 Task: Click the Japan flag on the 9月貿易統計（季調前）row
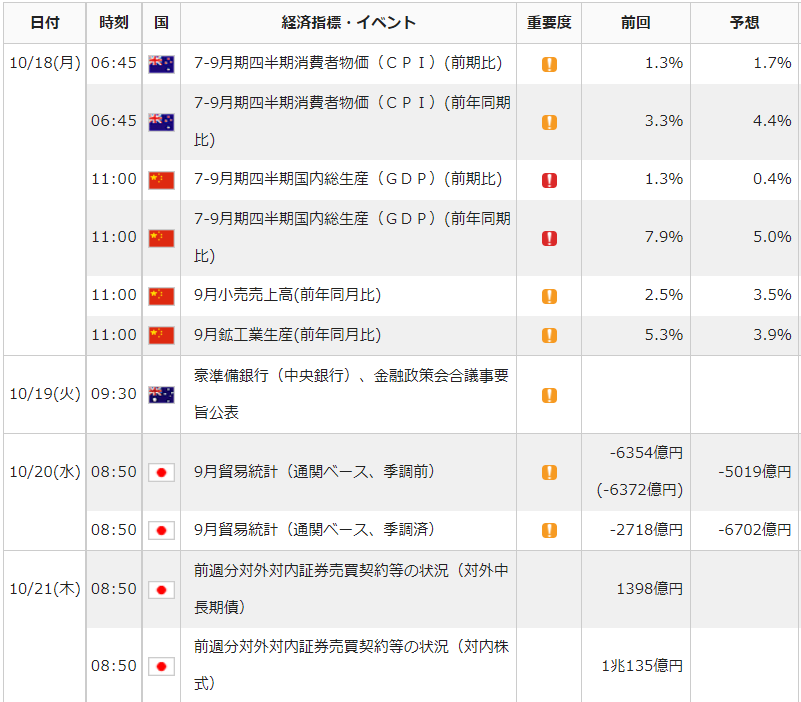click(161, 471)
